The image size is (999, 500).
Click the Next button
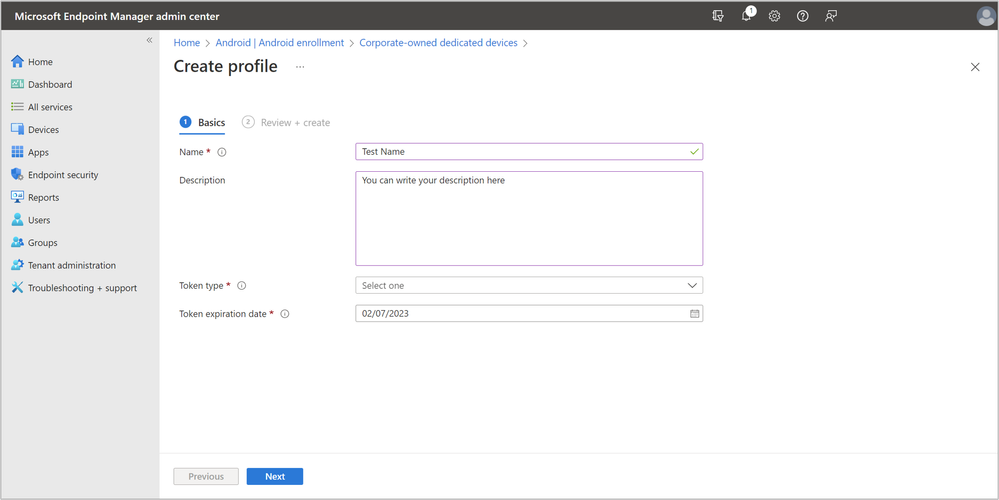(275, 476)
